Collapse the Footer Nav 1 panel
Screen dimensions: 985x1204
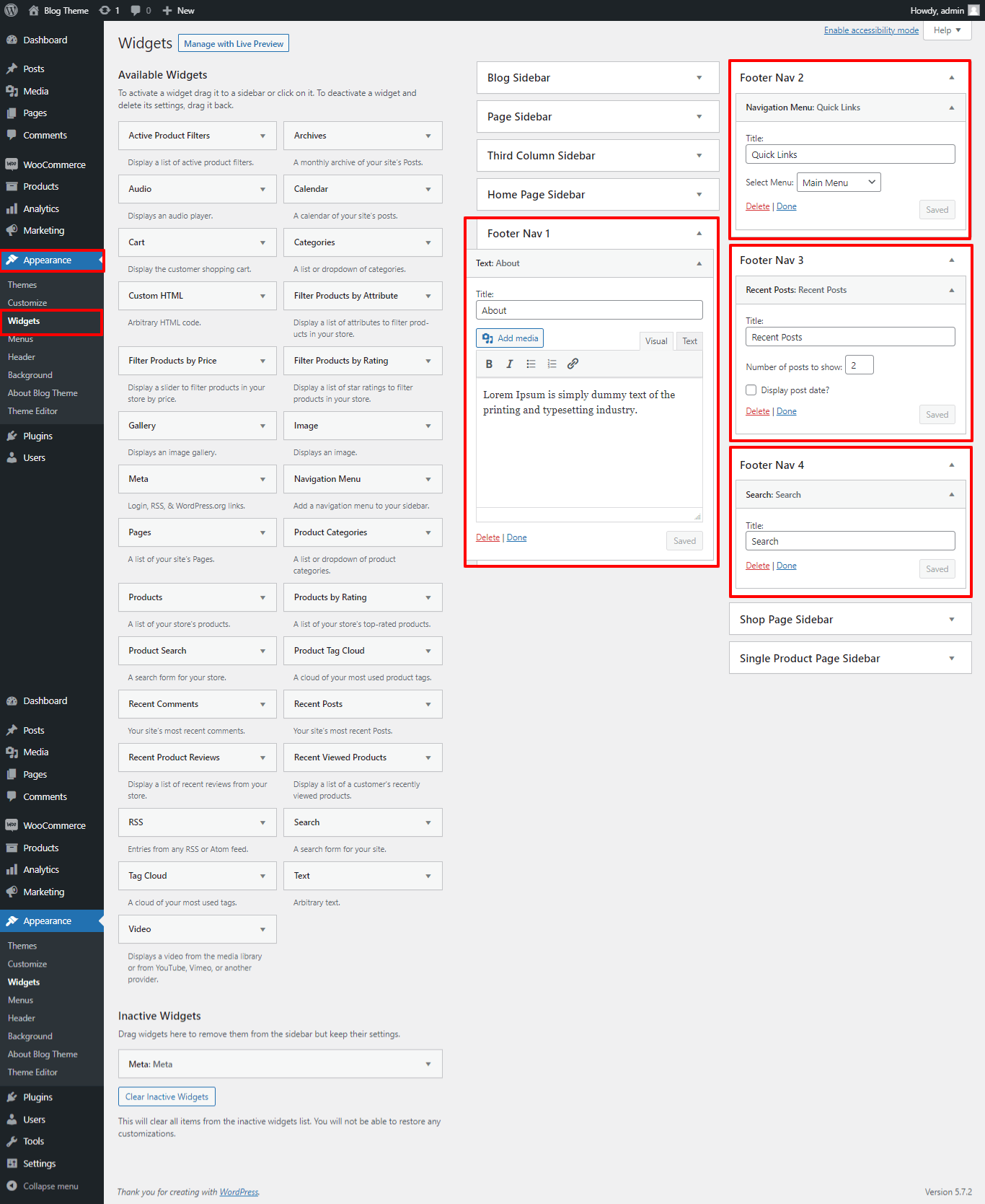pos(698,234)
